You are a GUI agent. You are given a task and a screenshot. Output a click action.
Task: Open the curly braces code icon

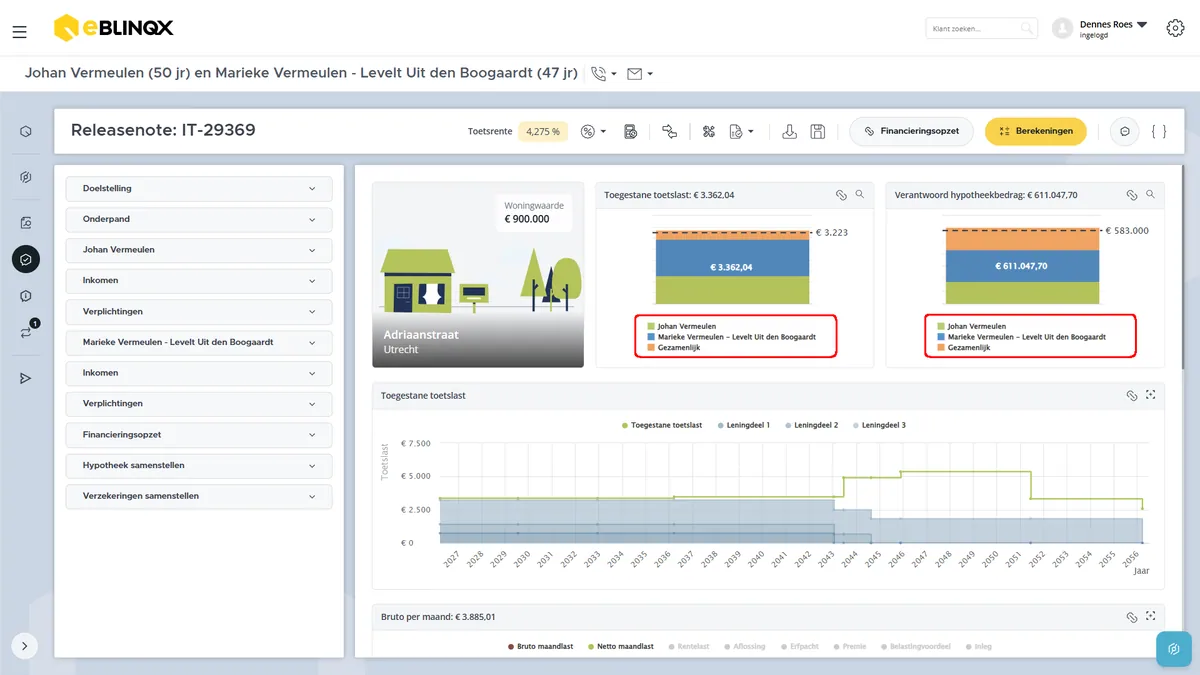1159,131
